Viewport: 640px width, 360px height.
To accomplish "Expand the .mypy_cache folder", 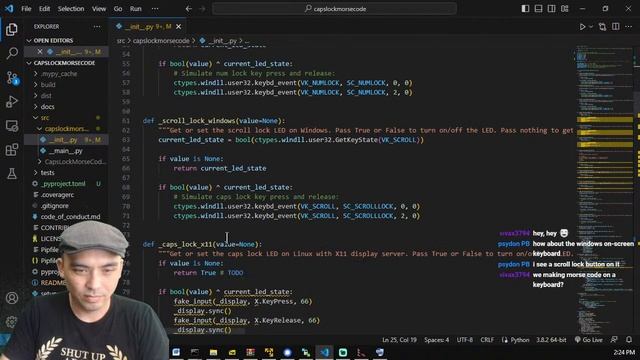I will [x=59, y=74].
